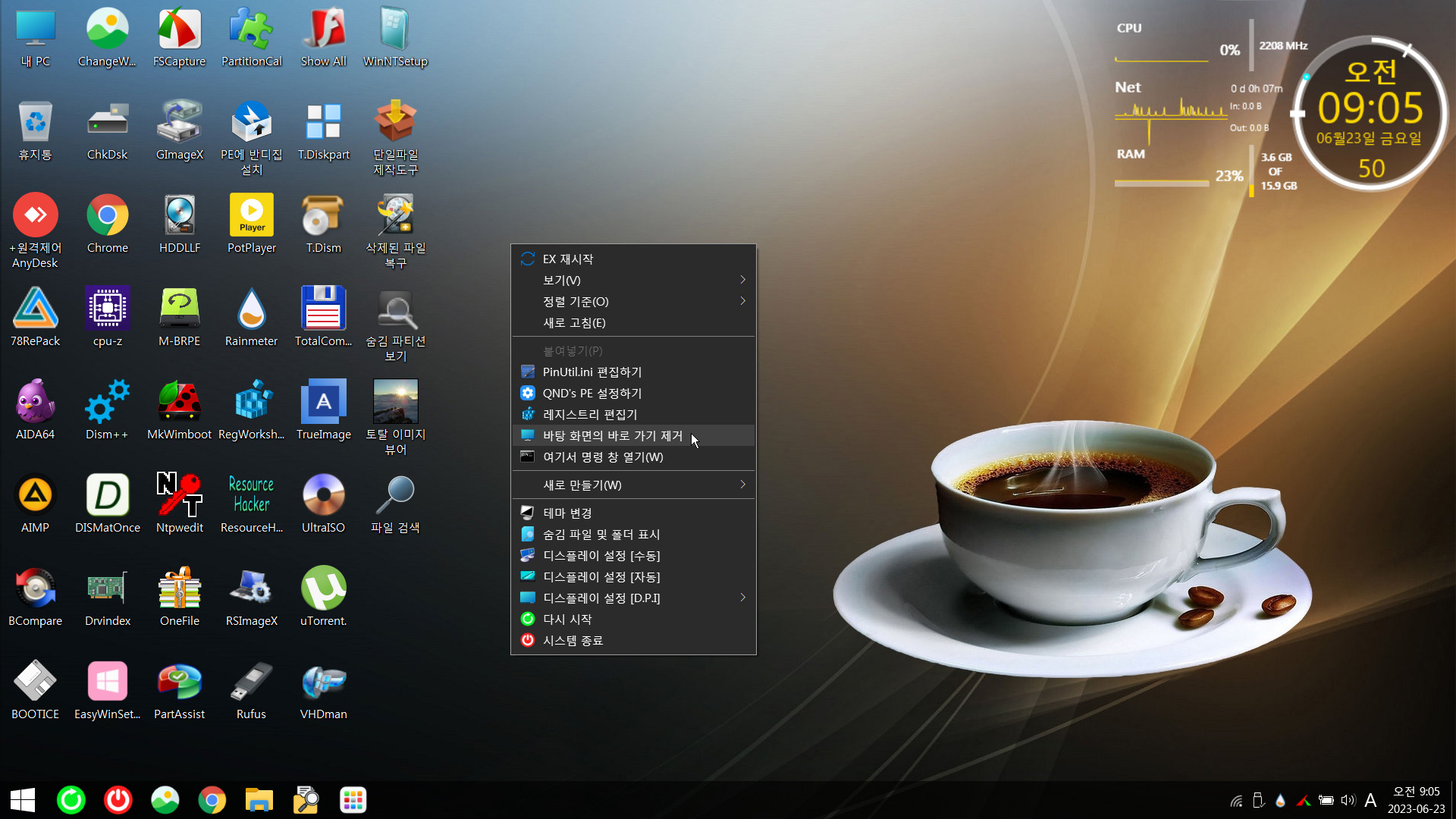Open the colorful grid taskbar app
Screen dimensions: 1456x819
(353, 800)
